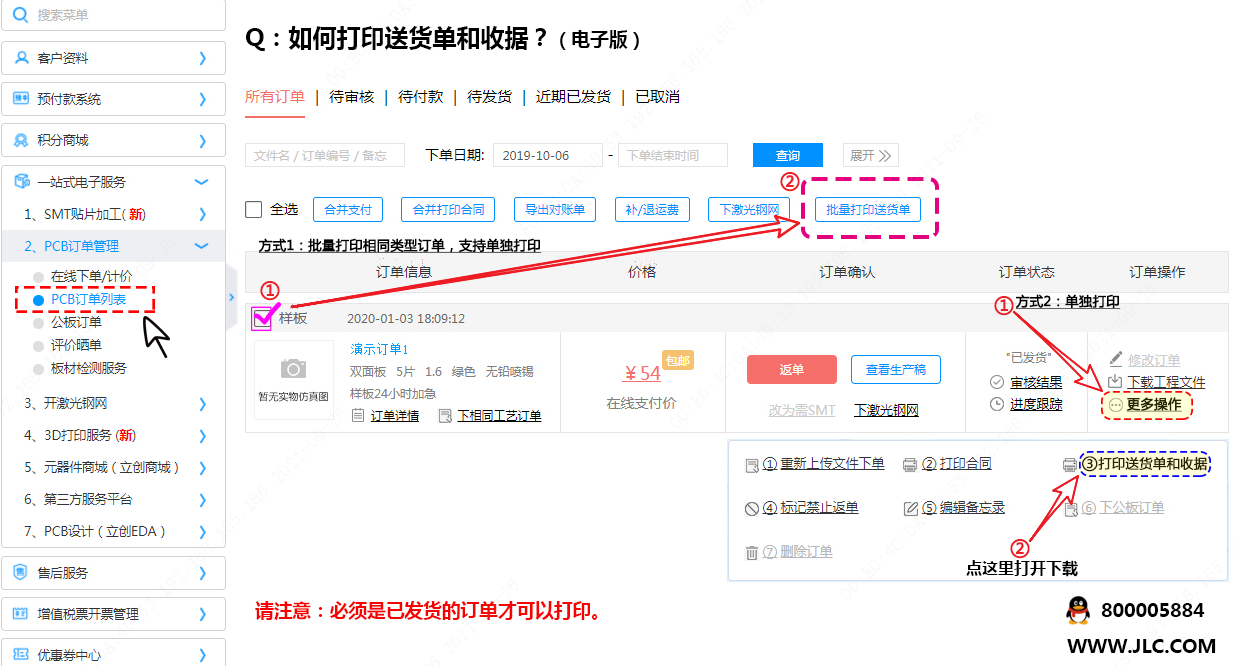Click the search menu magnifier icon

click(x=20, y=15)
